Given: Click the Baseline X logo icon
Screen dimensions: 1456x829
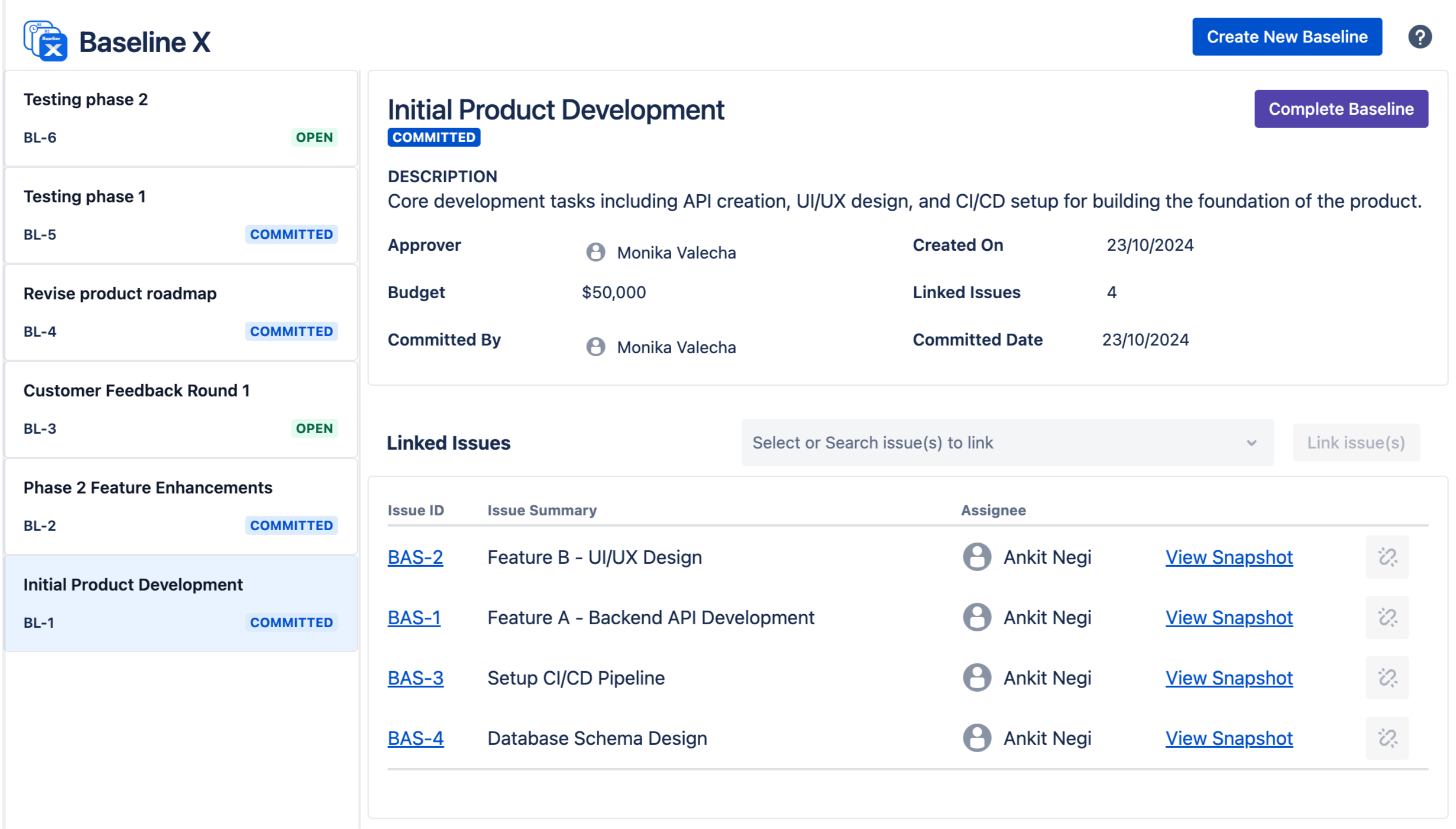Looking at the screenshot, I should click(44, 39).
